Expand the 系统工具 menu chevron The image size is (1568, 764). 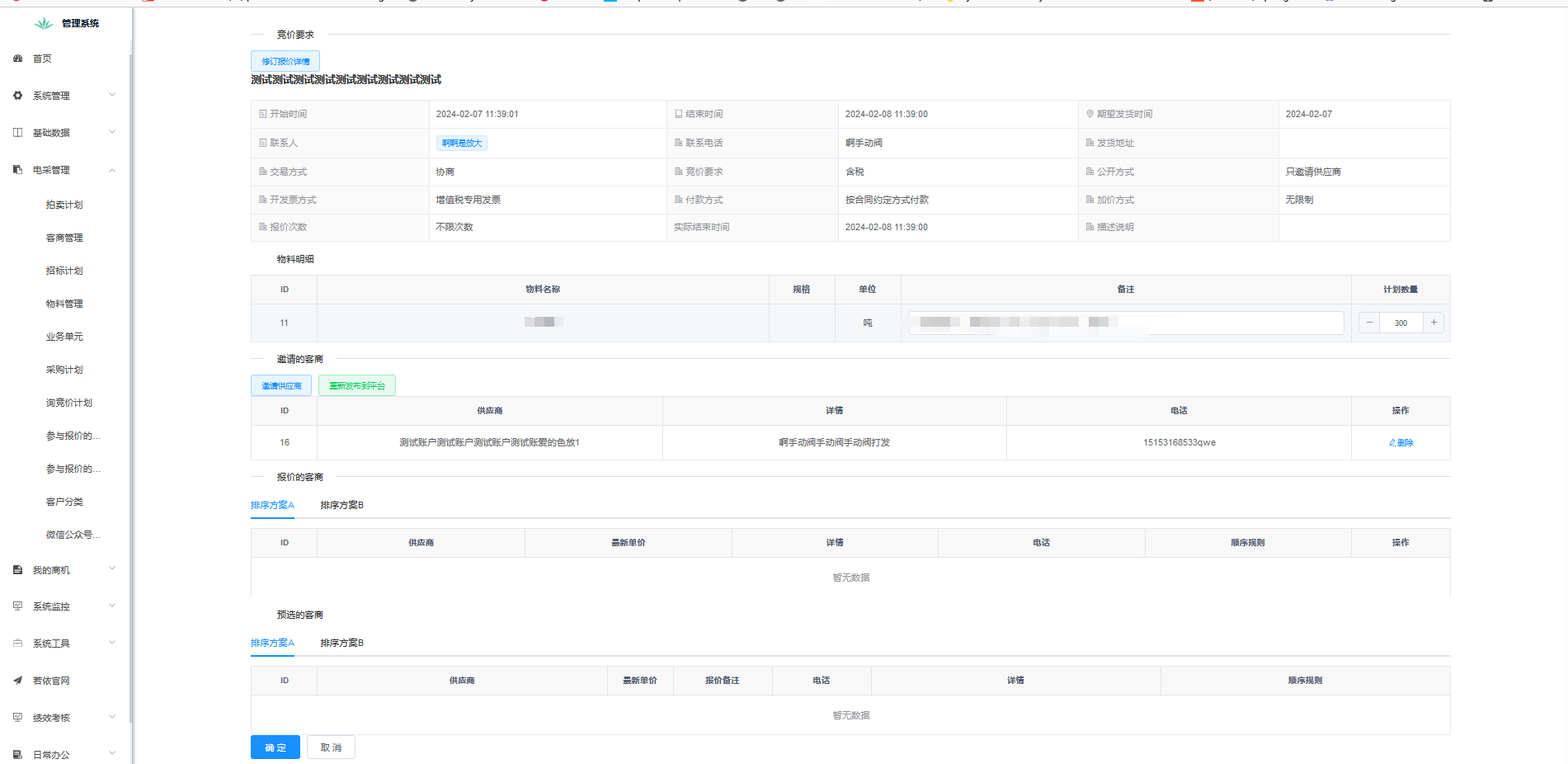coord(112,643)
